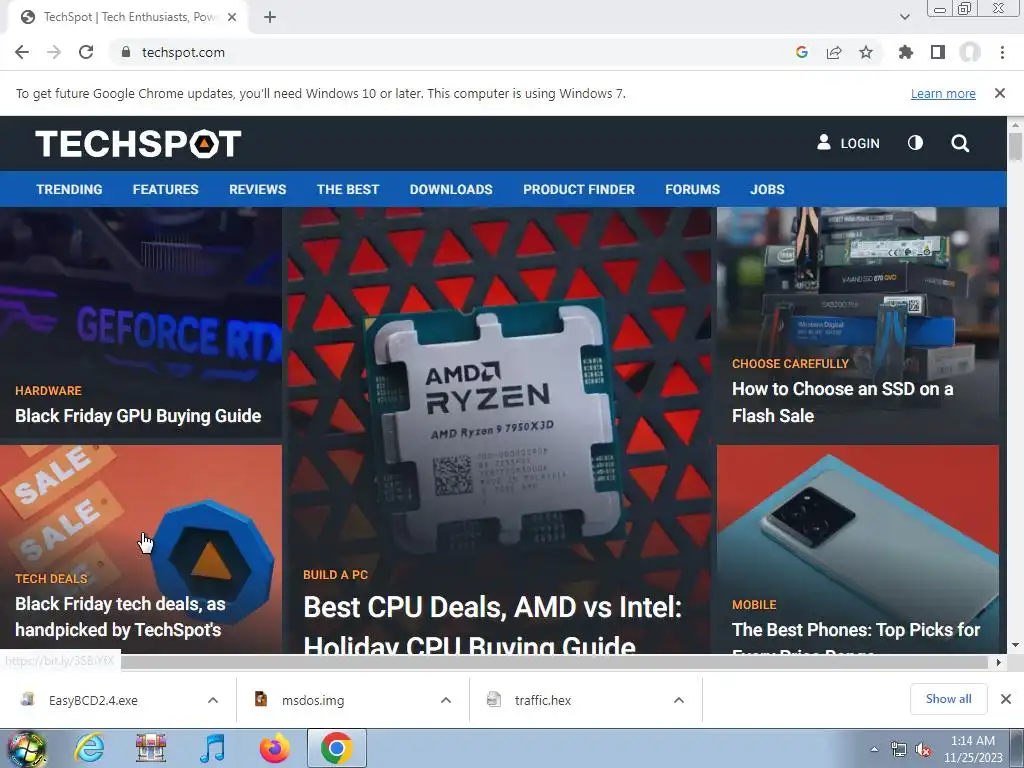1024x768 pixels.
Task: Click the TECH DEALS label
Action: pyautogui.click(x=51, y=579)
